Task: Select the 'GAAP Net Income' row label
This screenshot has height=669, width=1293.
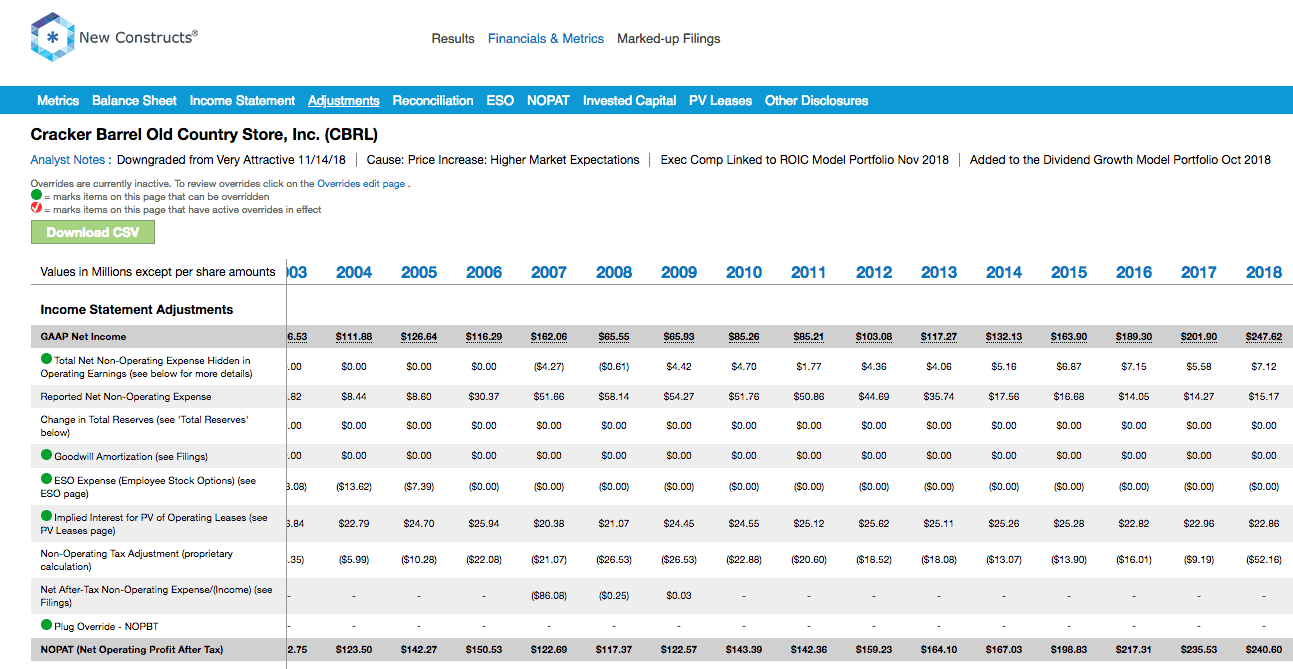Action: pos(84,337)
